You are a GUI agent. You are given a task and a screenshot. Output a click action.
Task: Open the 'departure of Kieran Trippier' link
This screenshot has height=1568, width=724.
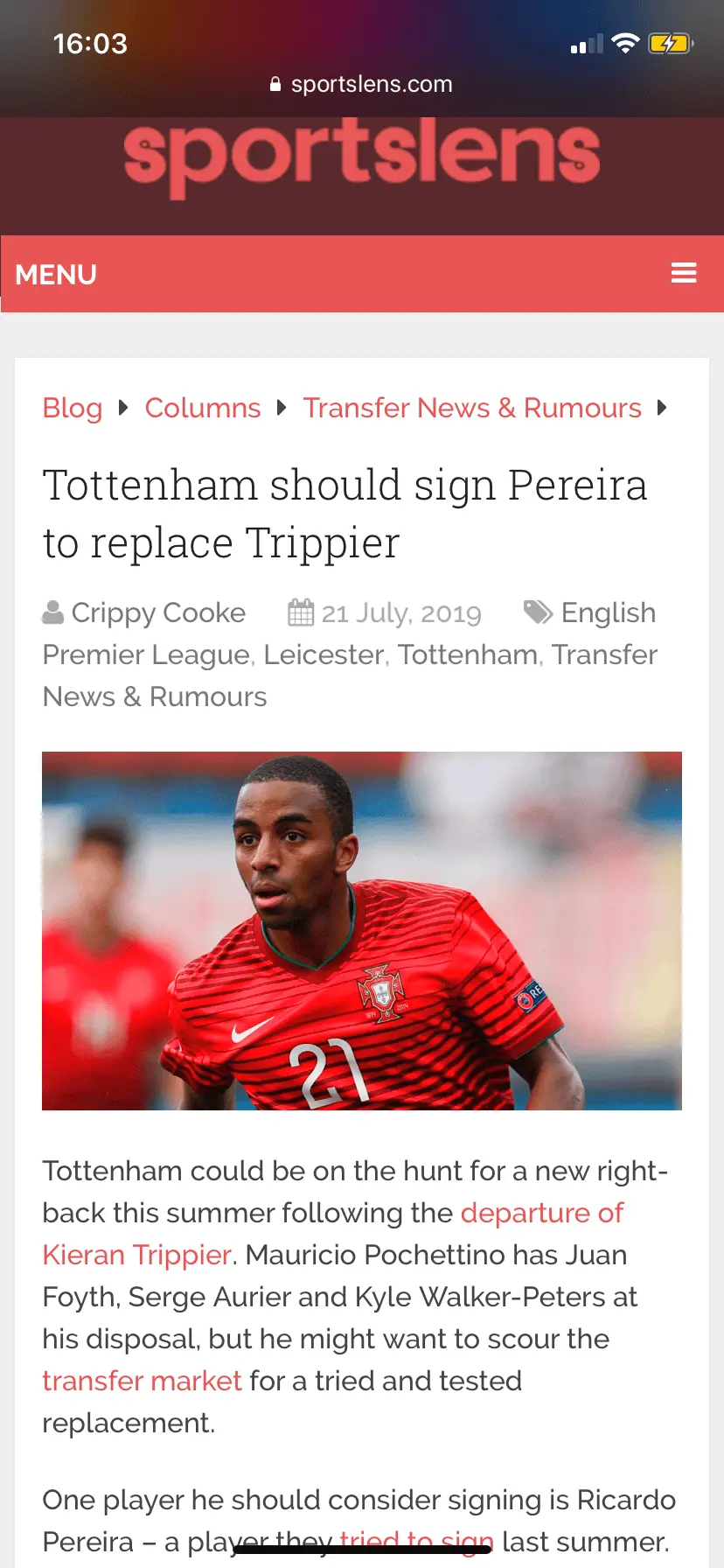[333, 1234]
